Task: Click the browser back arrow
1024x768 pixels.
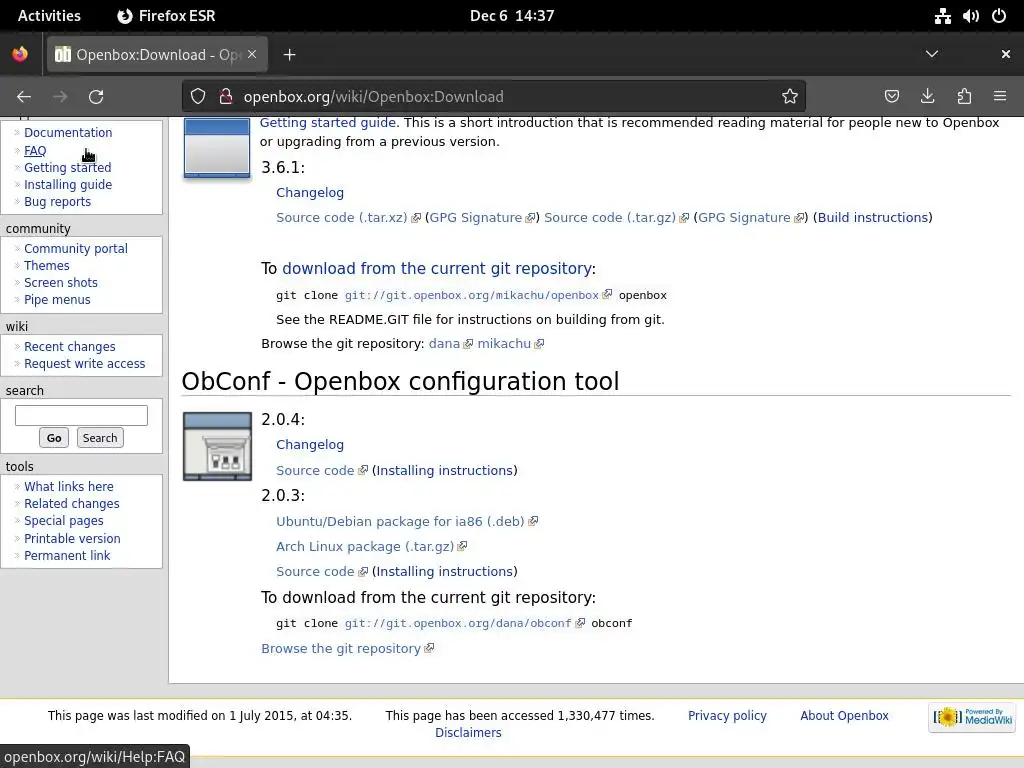Action: click(x=24, y=97)
